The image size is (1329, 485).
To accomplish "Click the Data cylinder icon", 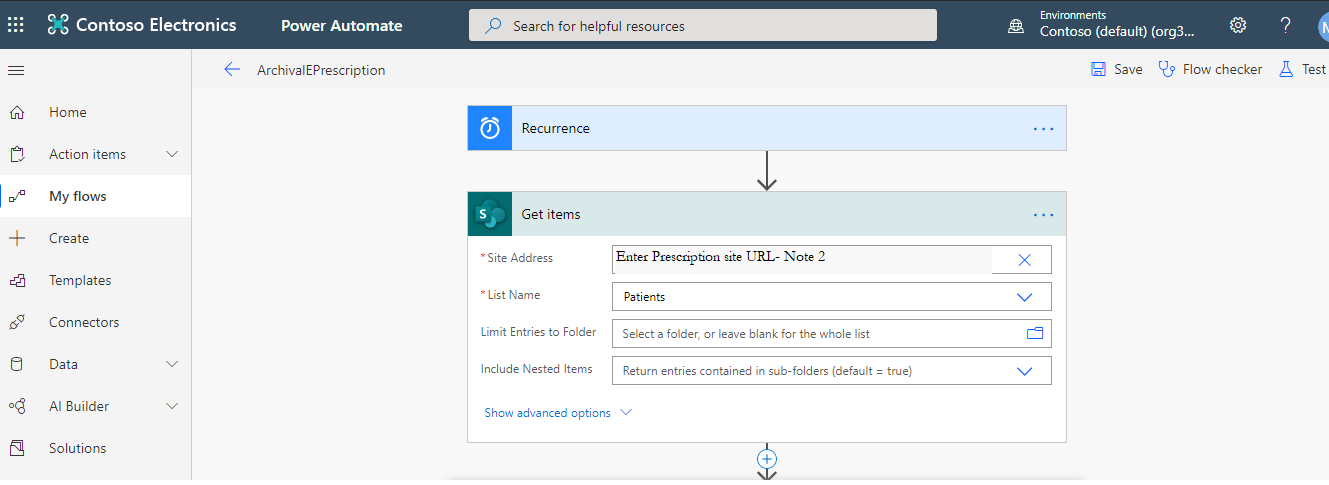I will pyautogui.click(x=16, y=364).
